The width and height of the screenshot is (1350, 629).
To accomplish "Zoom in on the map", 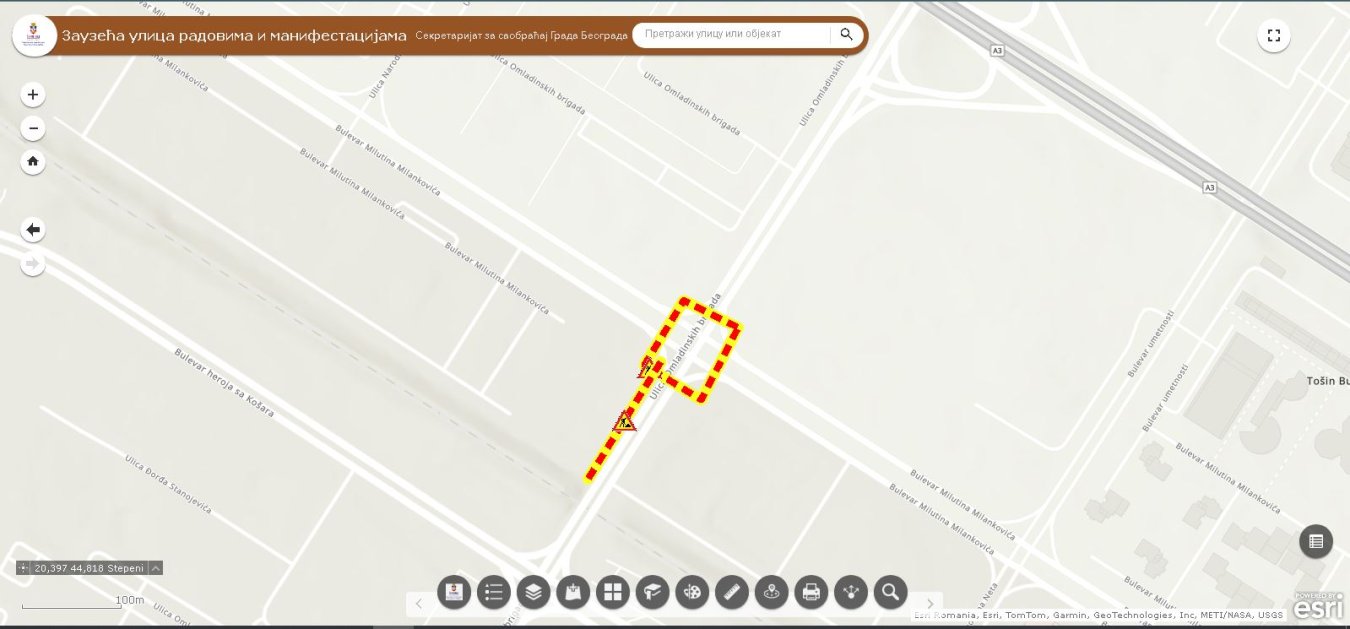I will (x=33, y=95).
